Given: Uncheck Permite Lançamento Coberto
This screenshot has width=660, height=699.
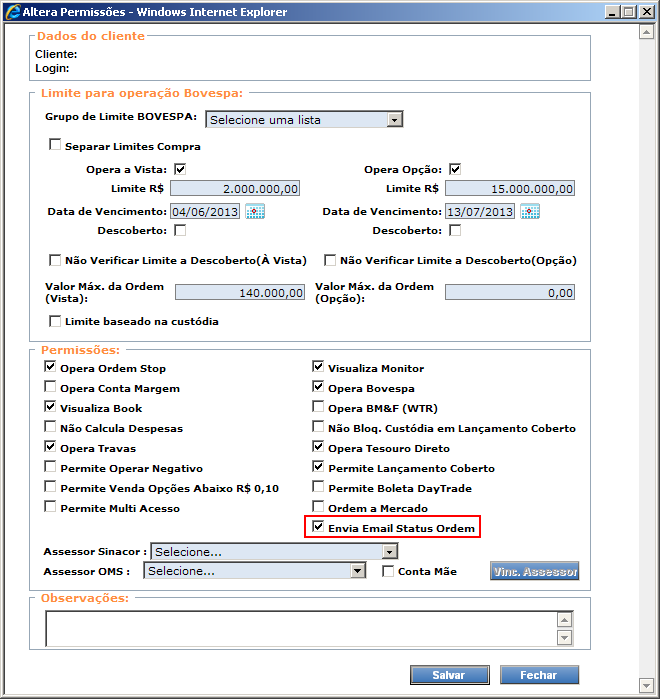Looking at the screenshot, I should (318, 467).
